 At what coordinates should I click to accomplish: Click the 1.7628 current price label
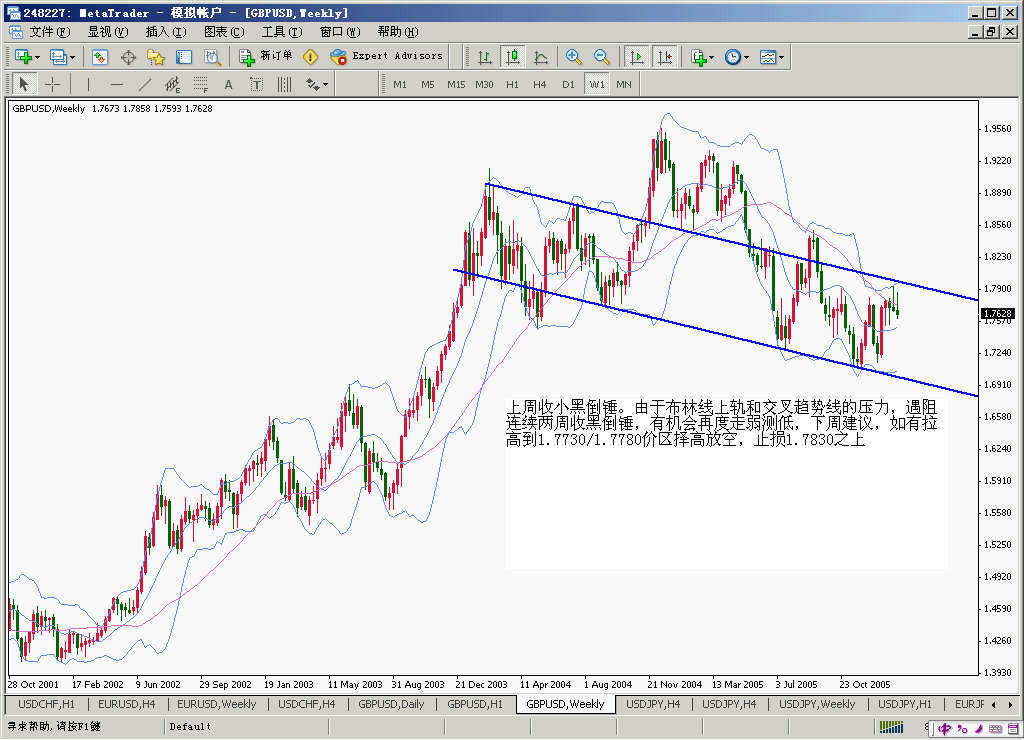coord(997,314)
